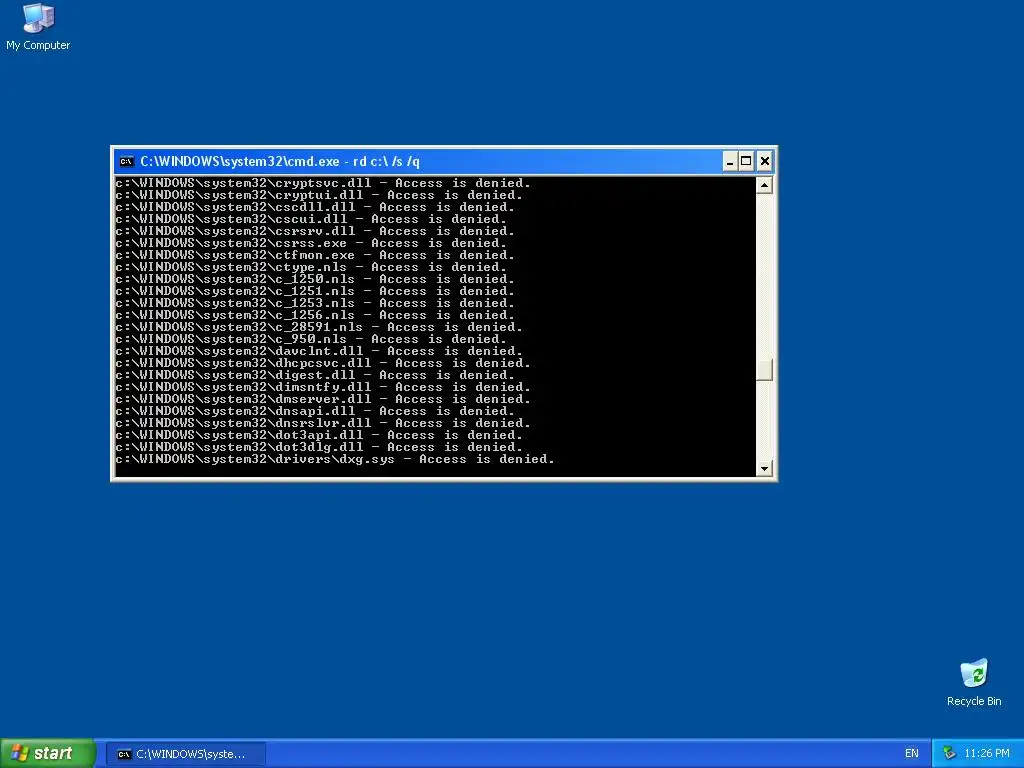Click the dhcpcsvc.dll access denied line

(323, 363)
